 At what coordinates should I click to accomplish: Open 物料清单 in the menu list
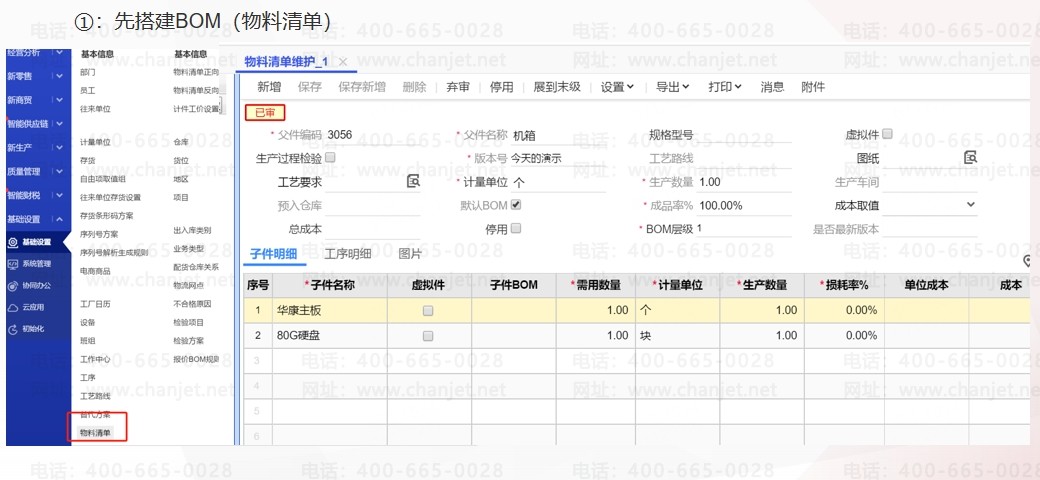[x=95, y=433]
